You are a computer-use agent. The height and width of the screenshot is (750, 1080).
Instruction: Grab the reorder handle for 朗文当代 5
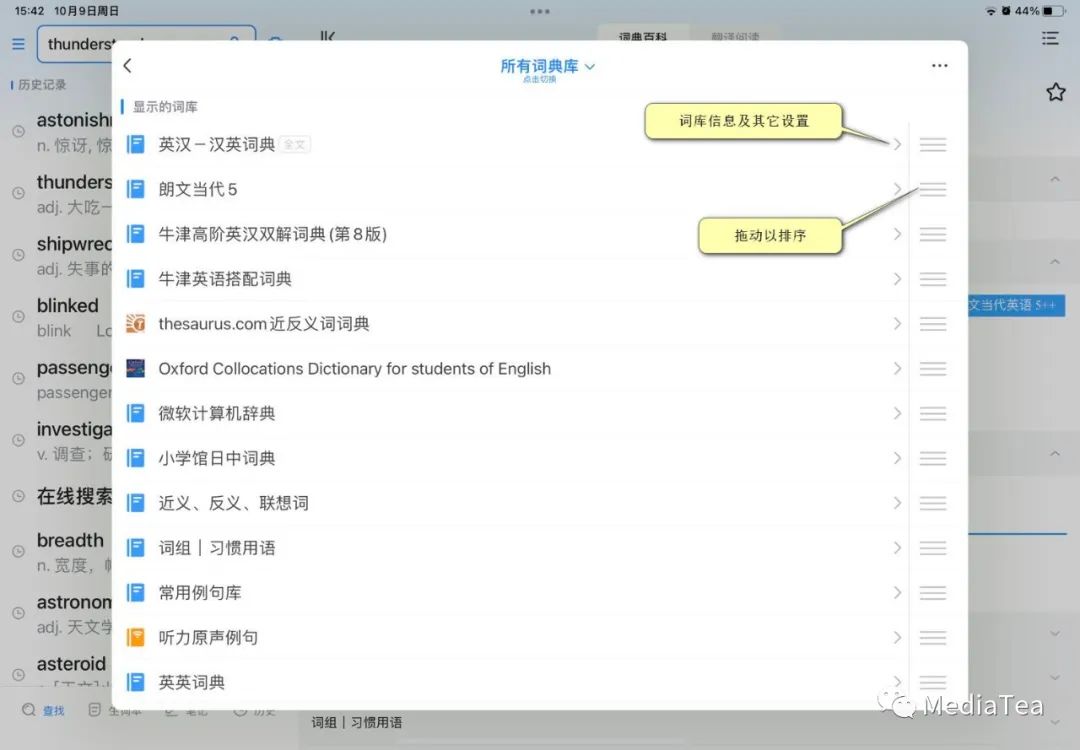pyautogui.click(x=933, y=189)
